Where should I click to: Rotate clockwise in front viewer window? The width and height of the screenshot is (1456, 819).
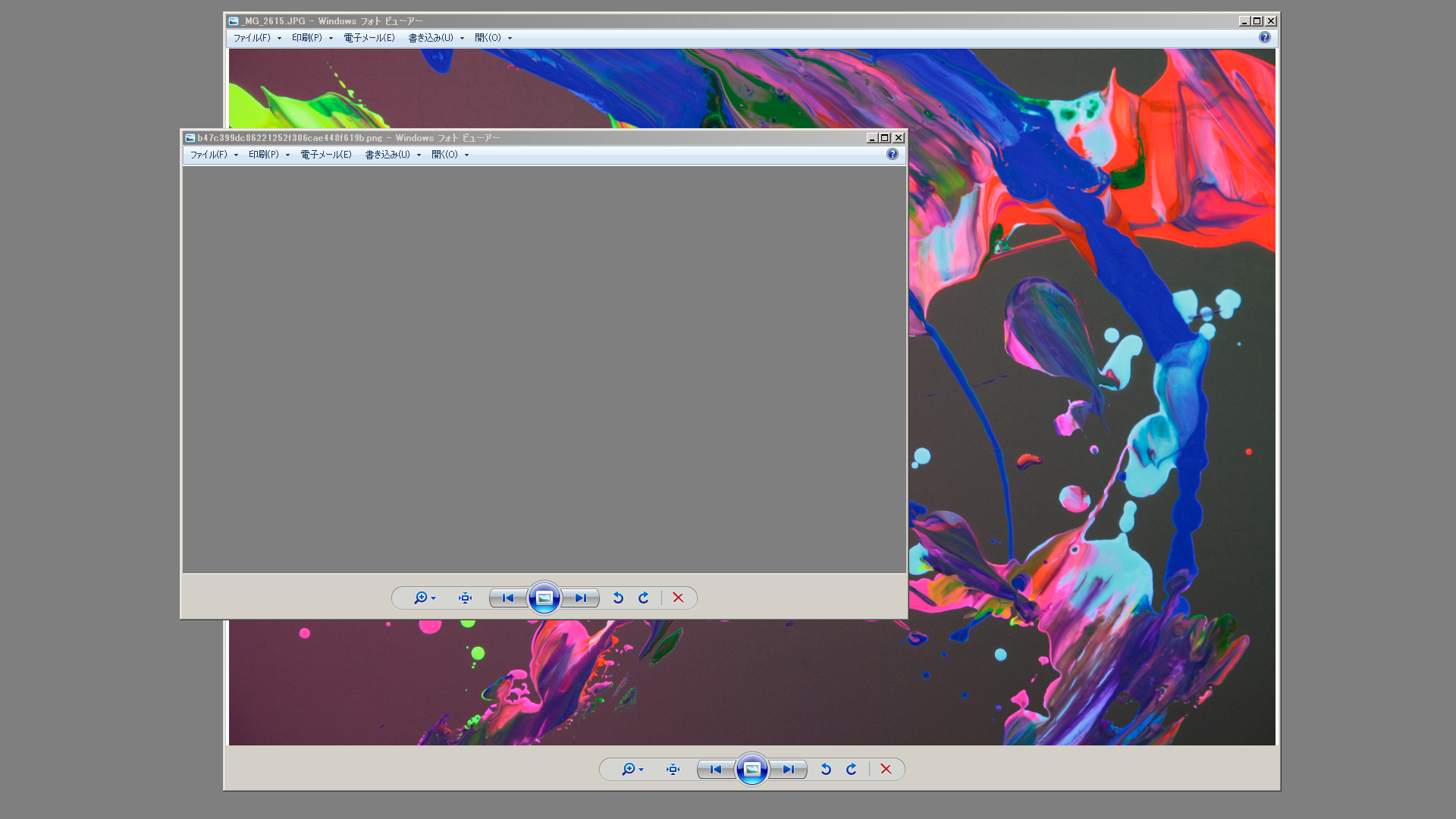(x=644, y=598)
